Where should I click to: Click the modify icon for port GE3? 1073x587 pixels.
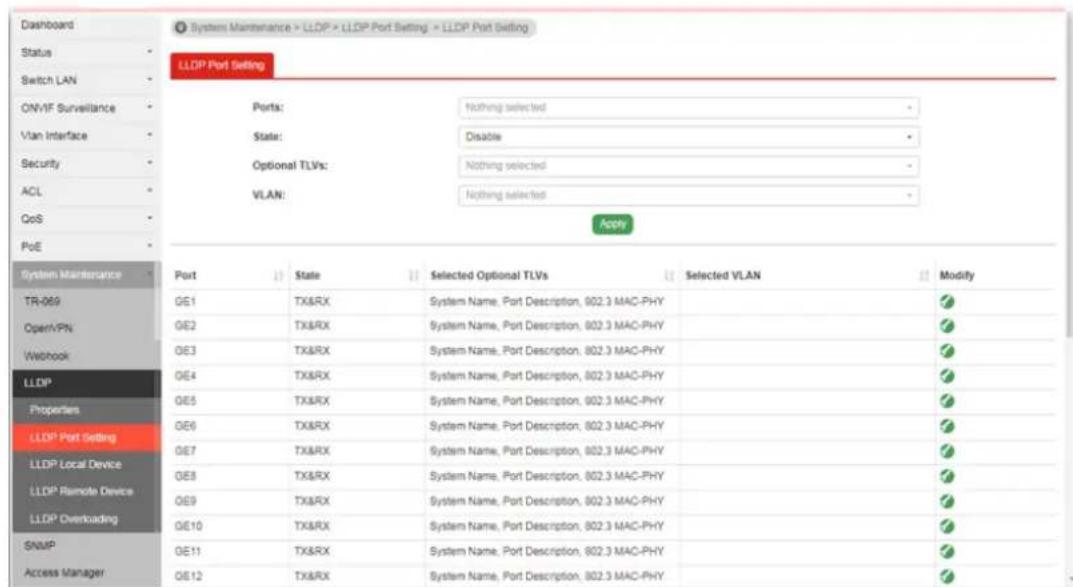pos(947,351)
